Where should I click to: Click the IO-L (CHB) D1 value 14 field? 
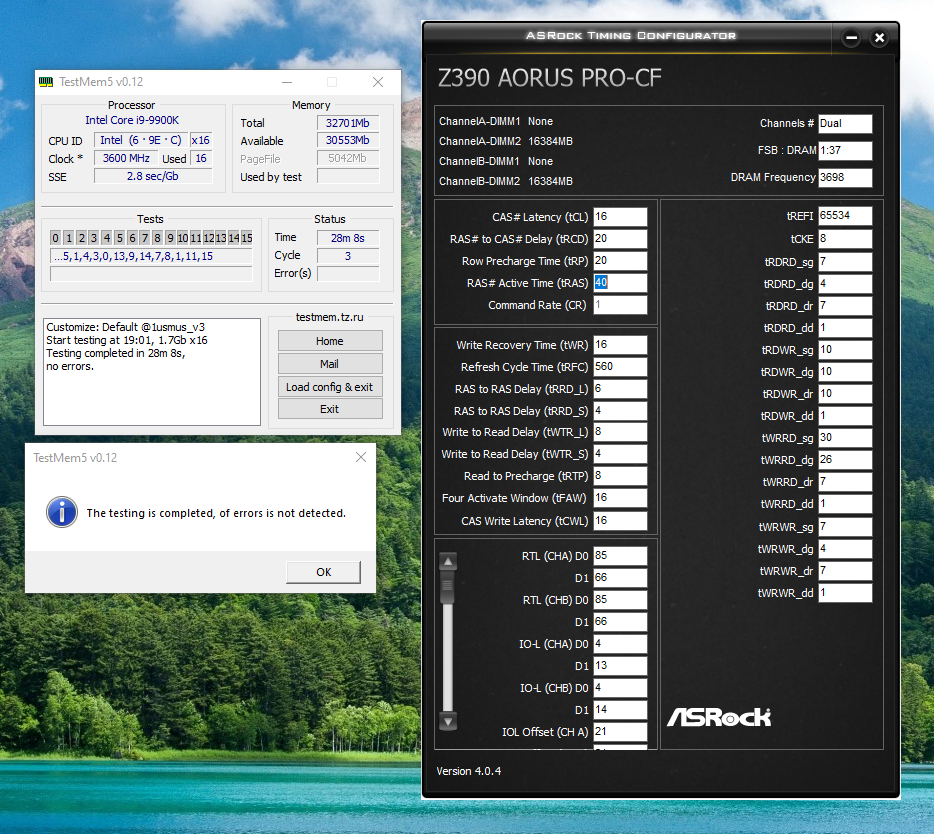620,709
